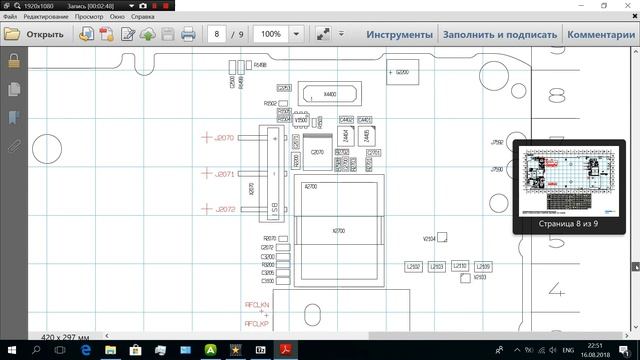Click the sign document pencil icon
The width and height of the screenshot is (640, 360).
pos(127,34)
